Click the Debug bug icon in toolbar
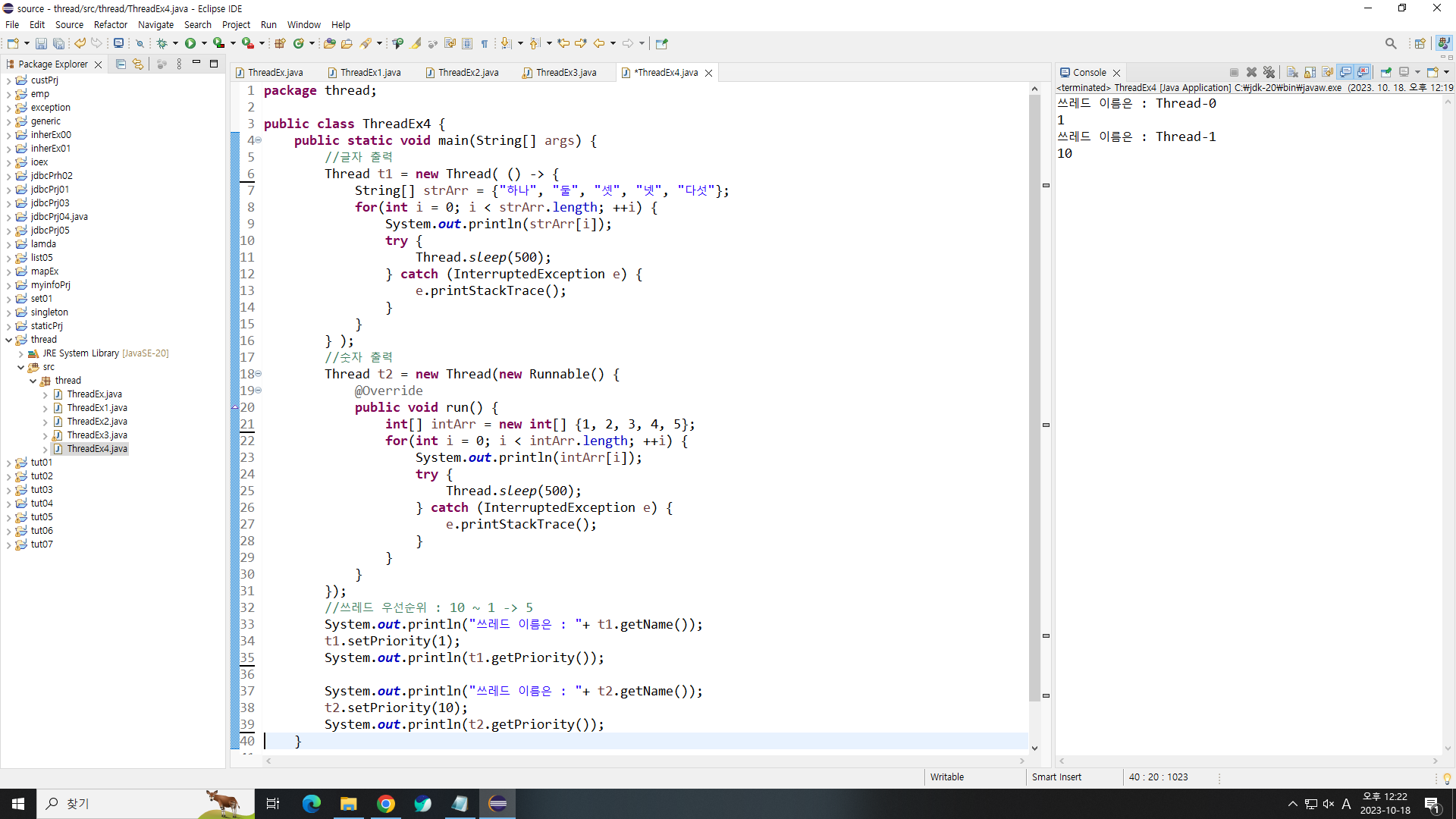 [x=162, y=43]
